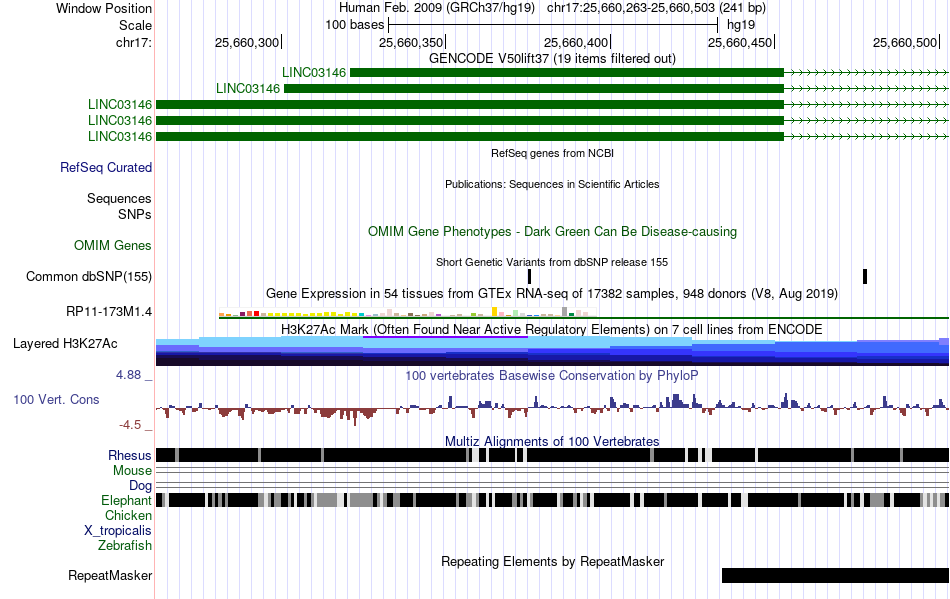The width and height of the screenshot is (950, 599).
Task: Click the Sequences publications track label
Action: [x=119, y=199]
